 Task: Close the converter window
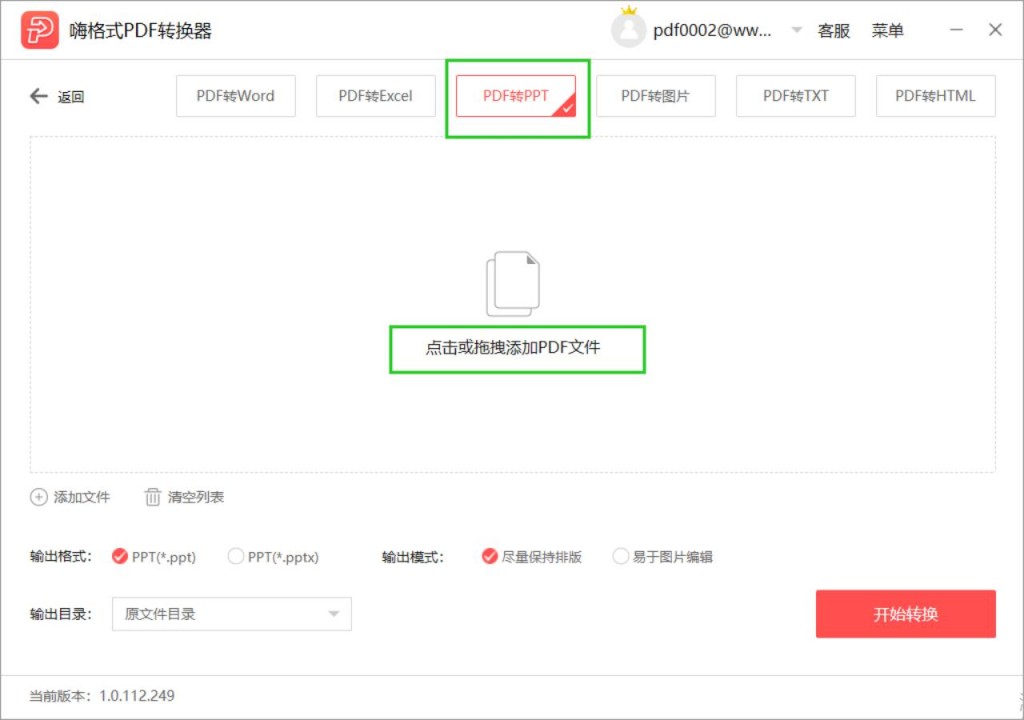coord(995,30)
